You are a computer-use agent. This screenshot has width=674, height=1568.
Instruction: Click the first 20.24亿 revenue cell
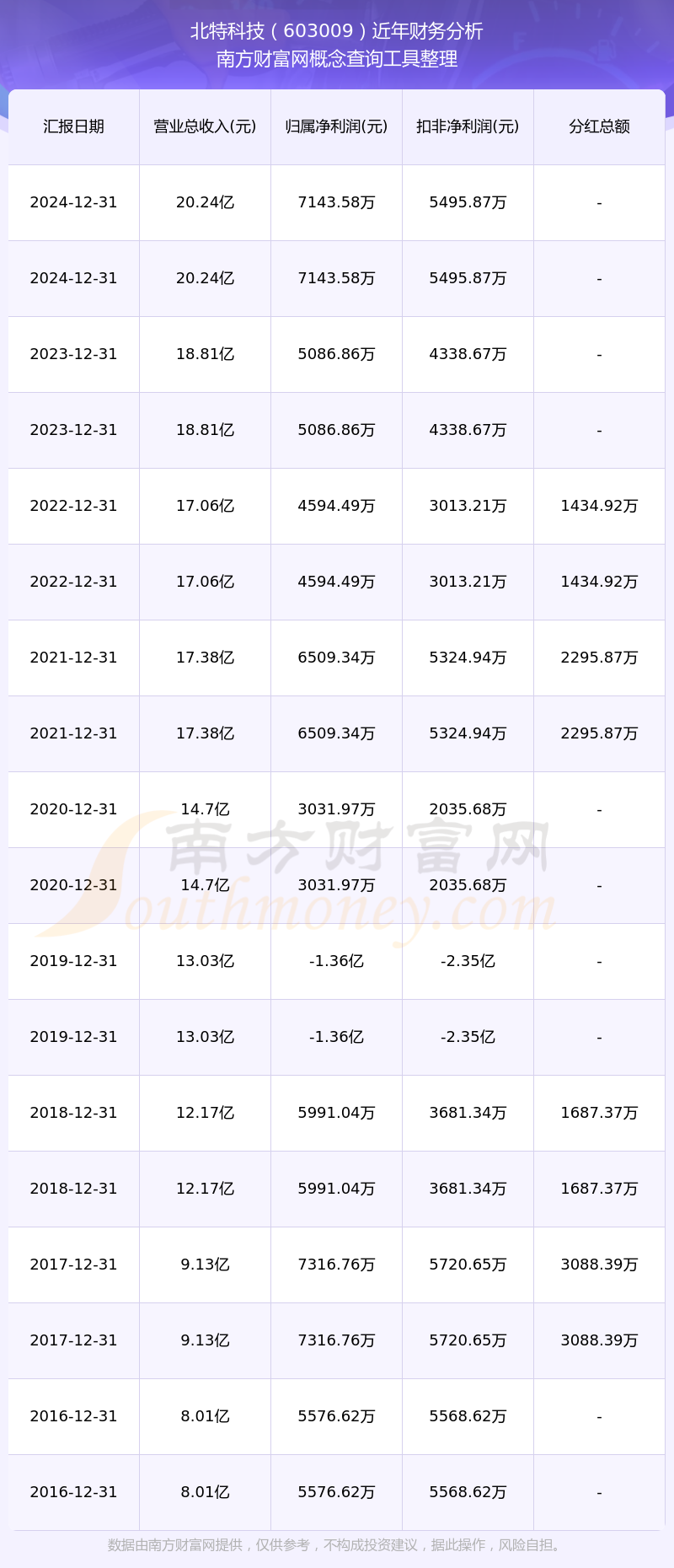[205, 202]
